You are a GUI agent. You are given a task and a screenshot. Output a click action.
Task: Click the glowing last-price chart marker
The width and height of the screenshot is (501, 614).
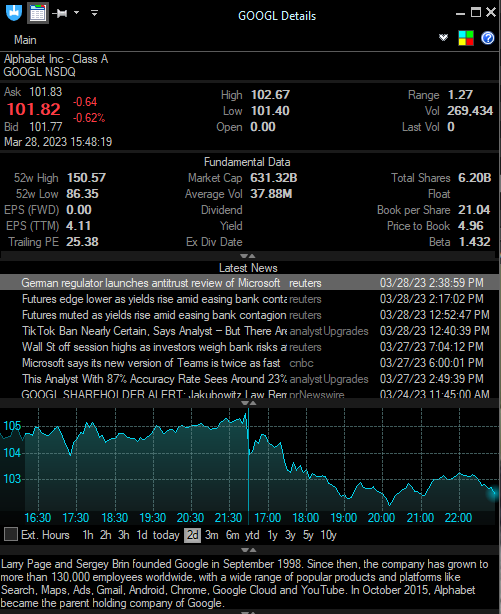click(x=493, y=493)
